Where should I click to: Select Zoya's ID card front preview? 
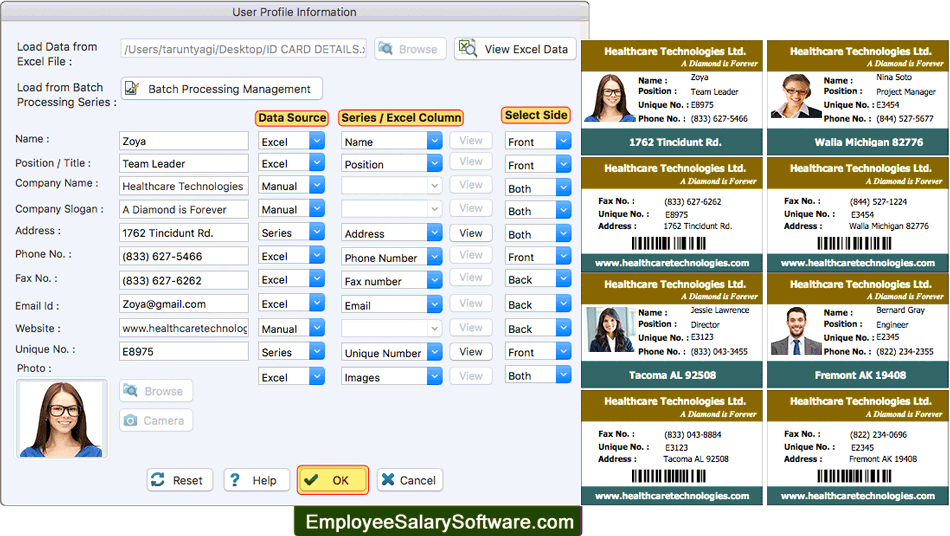672,98
